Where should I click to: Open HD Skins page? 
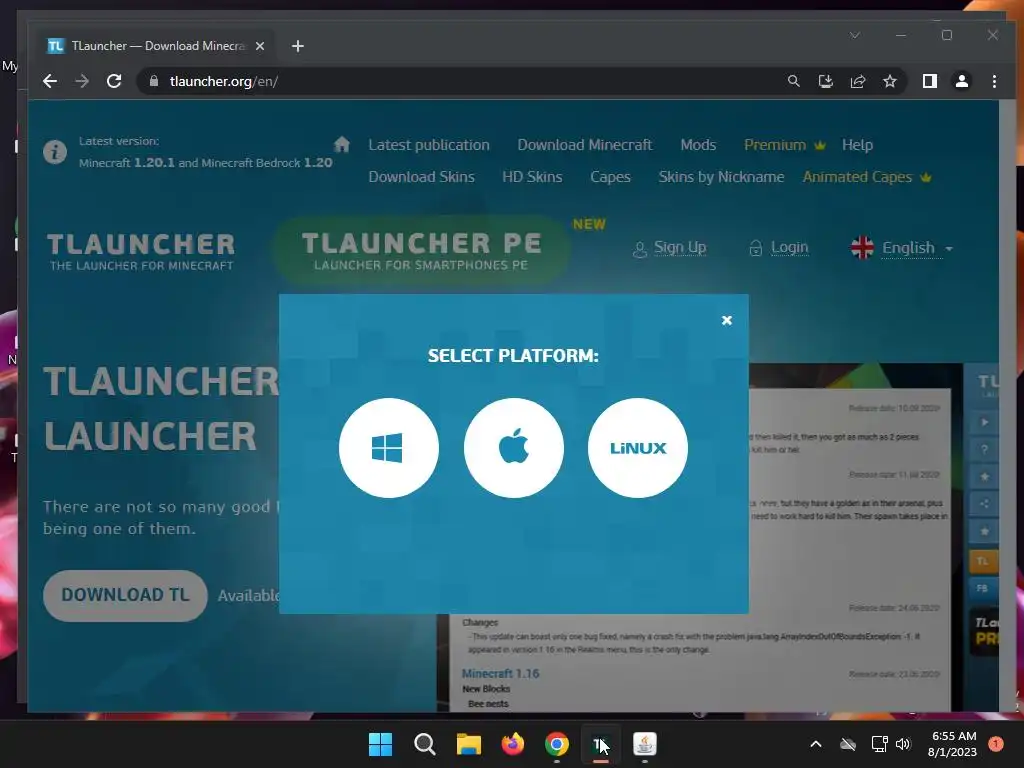click(x=532, y=177)
